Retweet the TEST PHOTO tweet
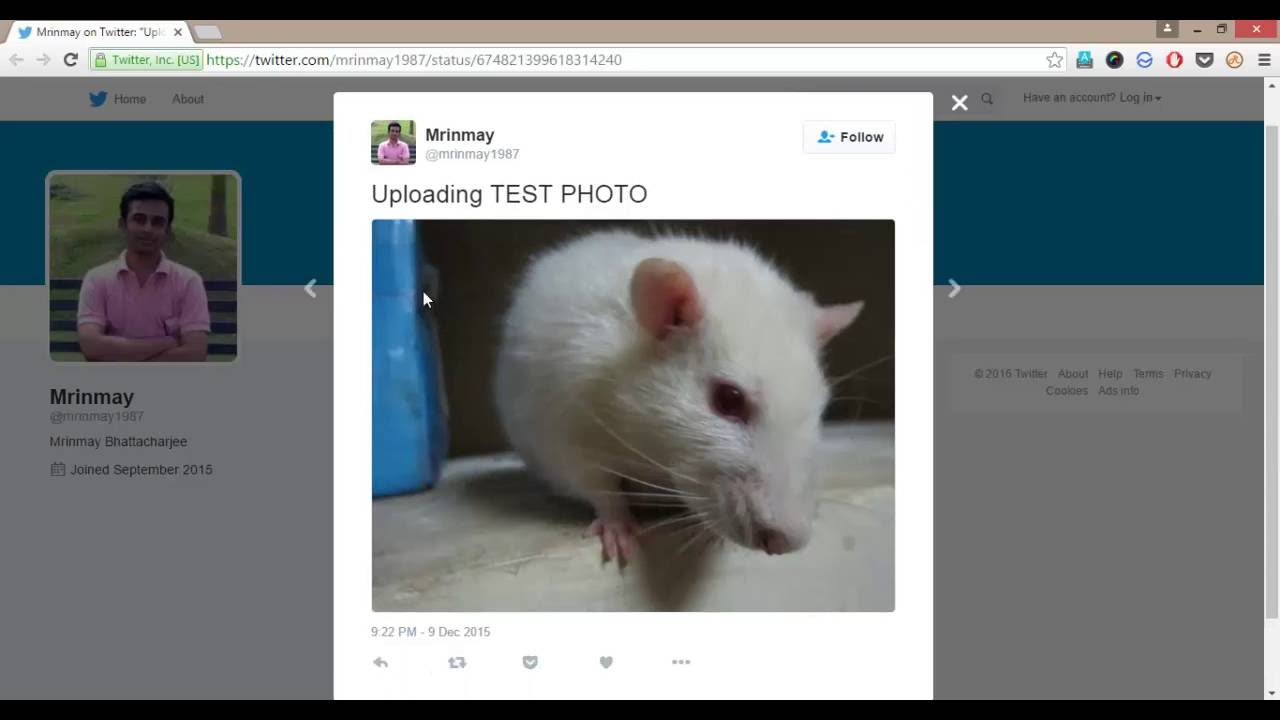 click(457, 662)
